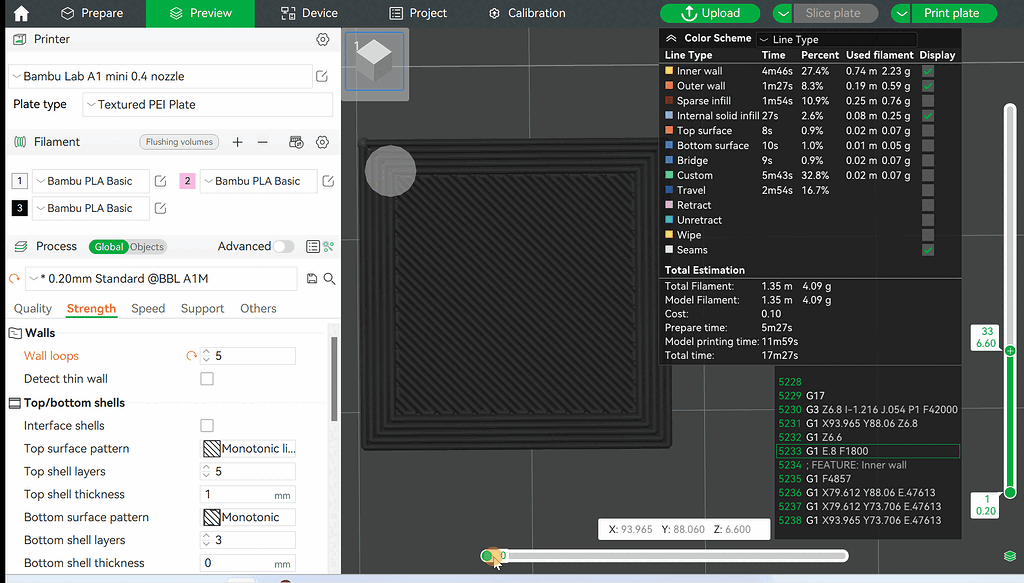Reset the modified process preset
1024x583 pixels.
pos(14,279)
